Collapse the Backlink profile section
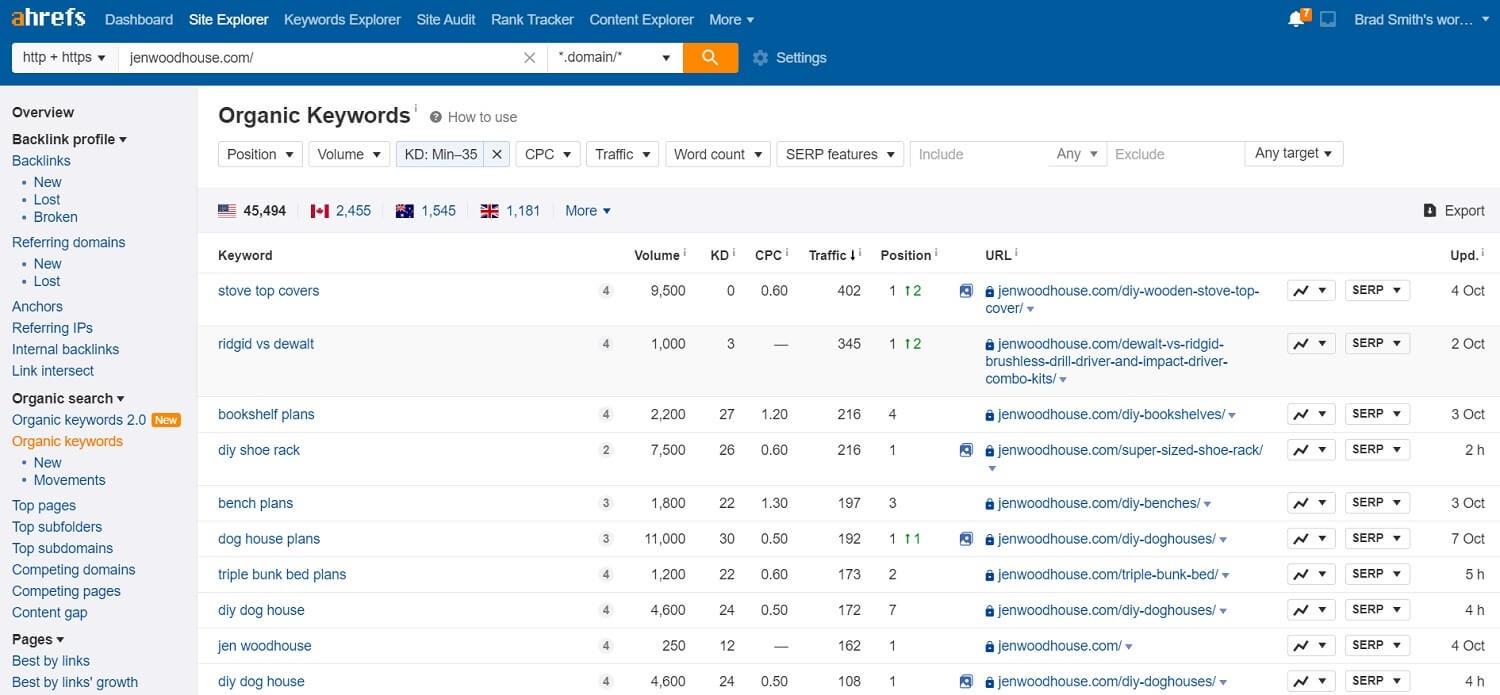Viewport: 1500px width, 695px height. click(x=69, y=139)
